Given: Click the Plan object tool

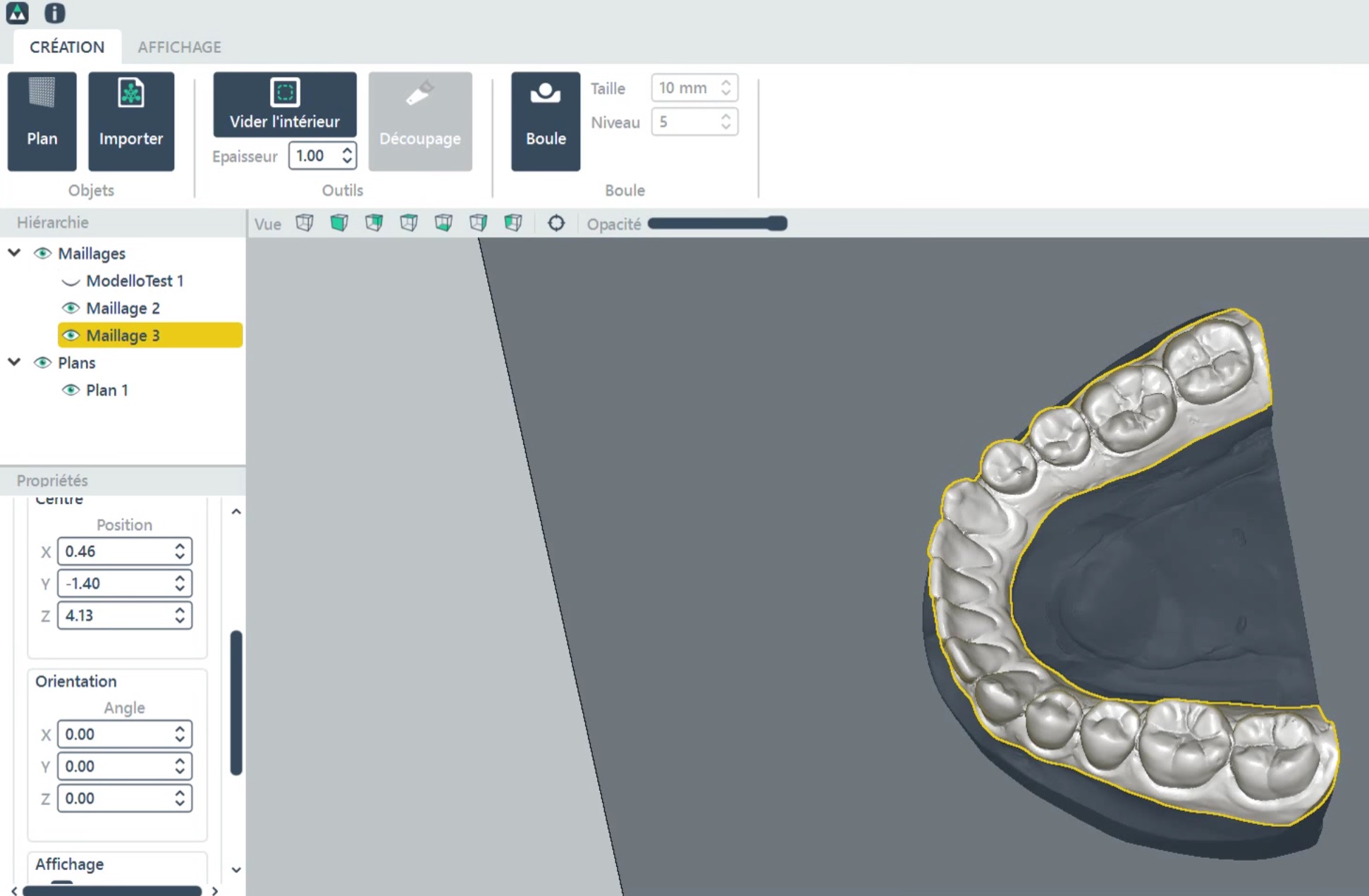Looking at the screenshot, I should (x=42, y=121).
